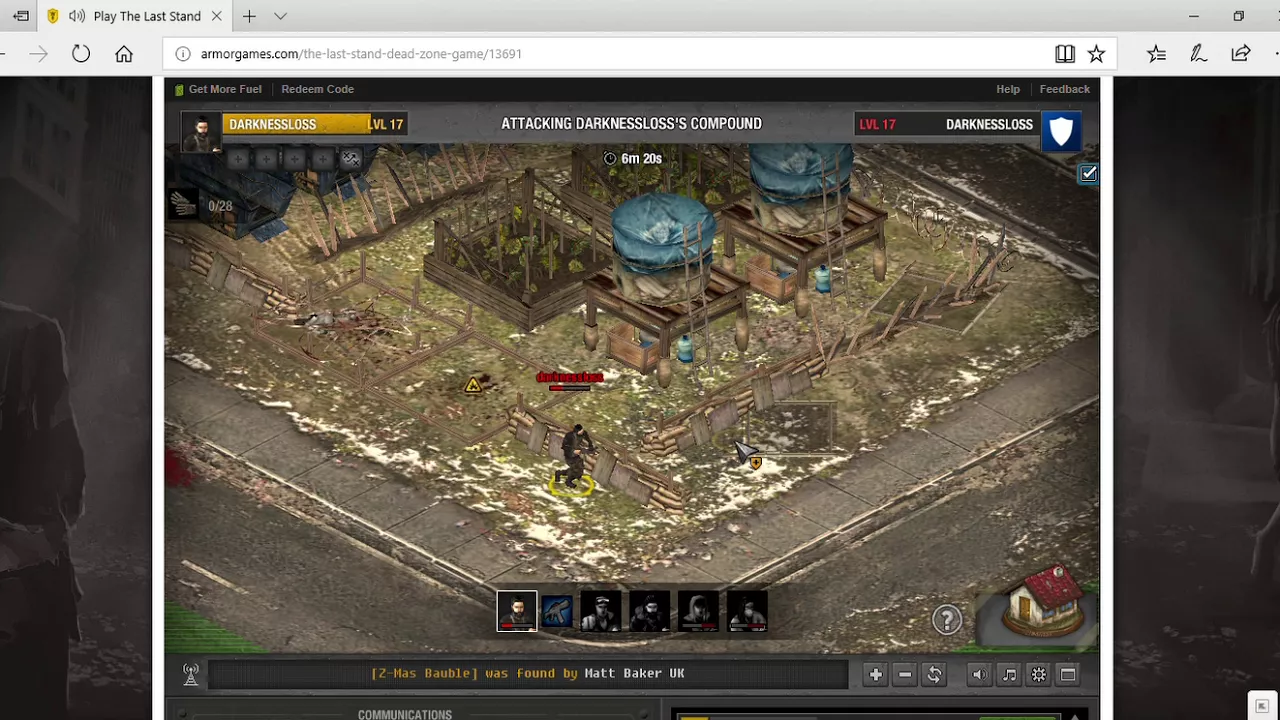The width and height of the screenshot is (1280, 720).
Task: Click the raid countdown timer 6m 20s
Action: 633,159
